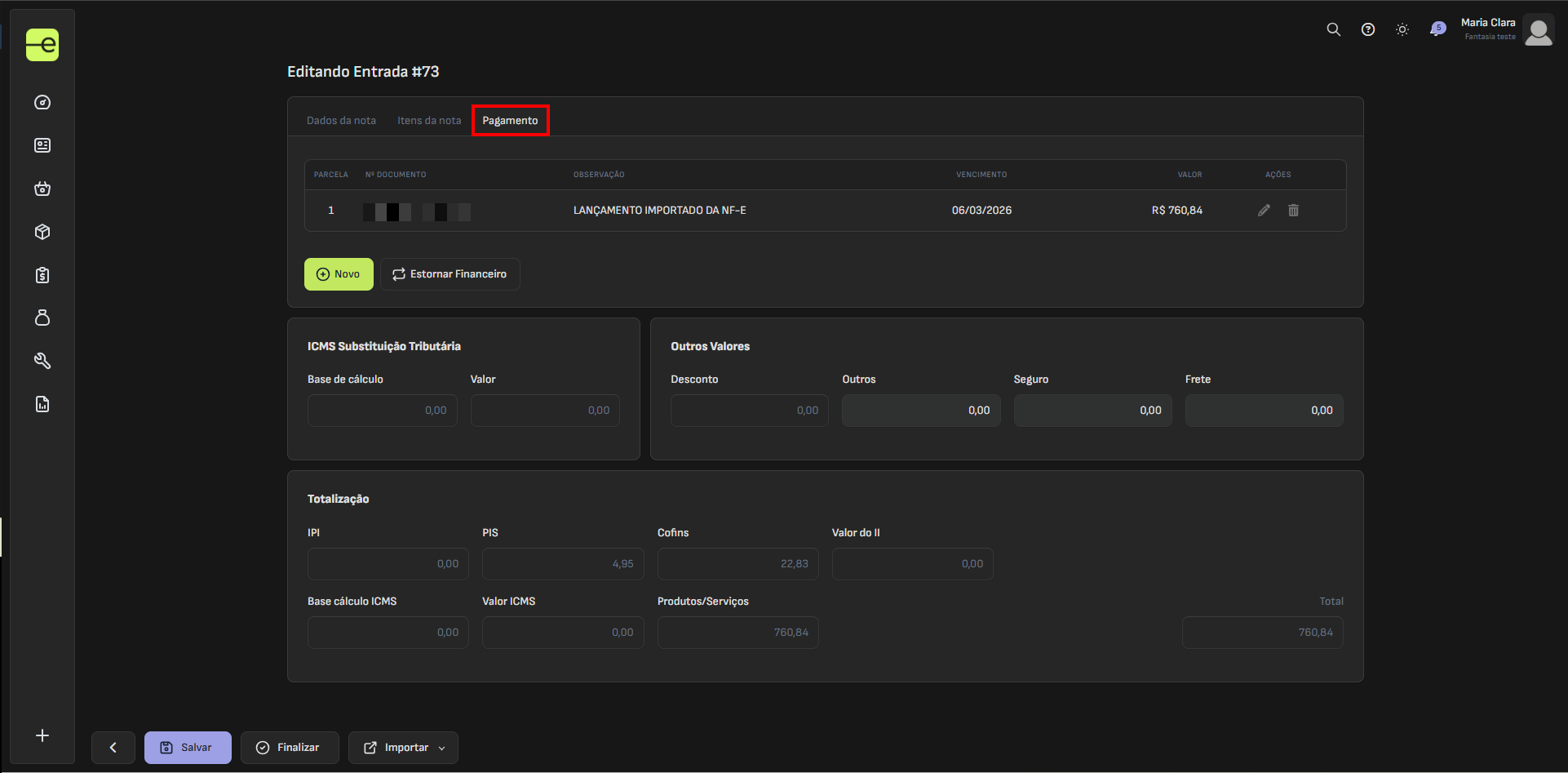
Task: Focus ICMS ST Valor field
Action: 545,411
